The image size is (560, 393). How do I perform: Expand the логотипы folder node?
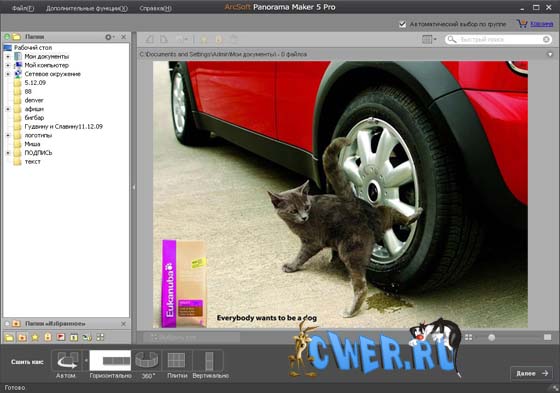8,135
